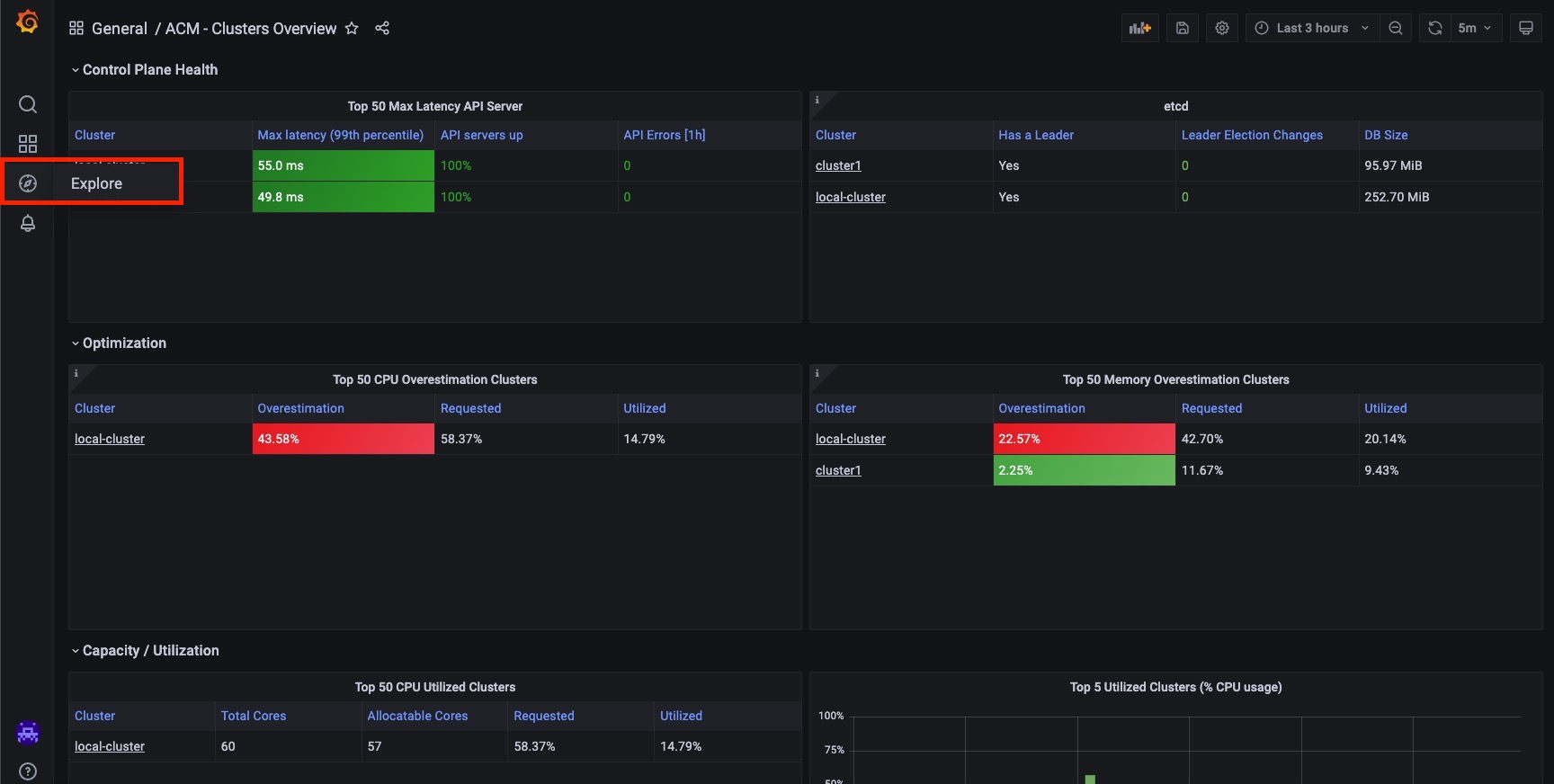The width and height of the screenshot is (1554, 784).
Task: Sort by the DB Size column header
Action: tap(1386, 135)
